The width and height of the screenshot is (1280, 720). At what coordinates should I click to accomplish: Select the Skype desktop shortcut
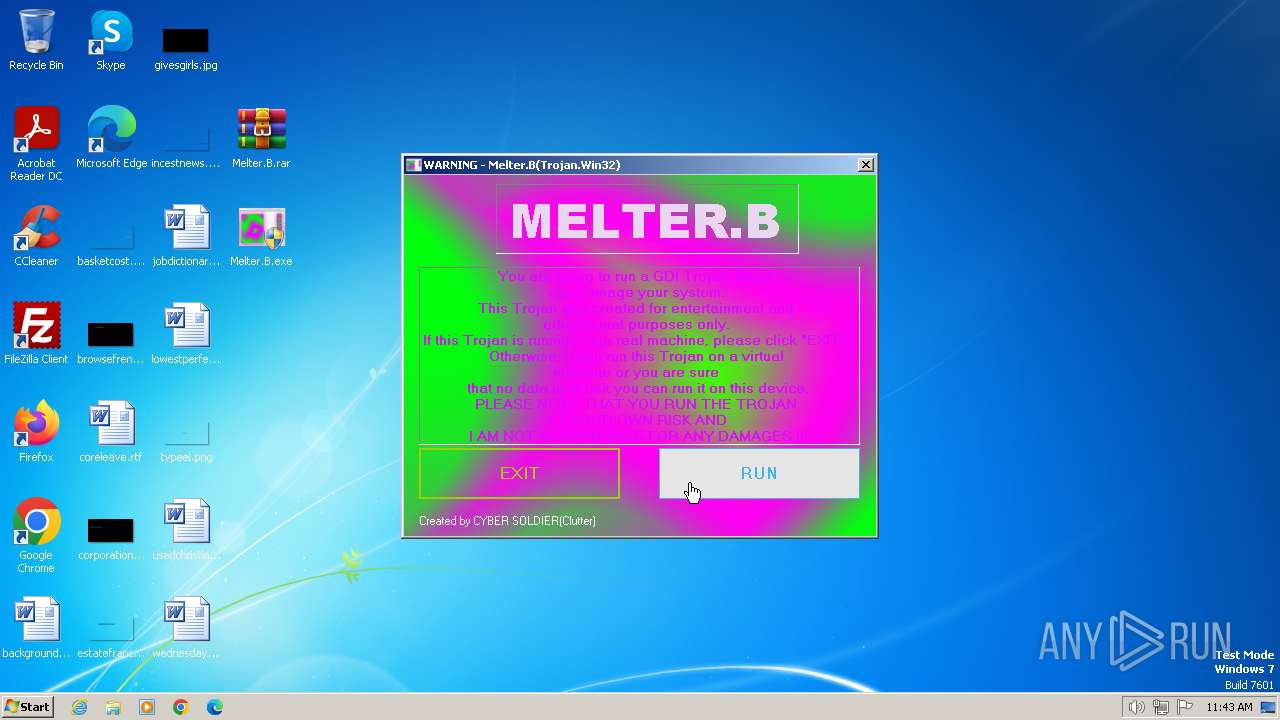tap(111, 40)
